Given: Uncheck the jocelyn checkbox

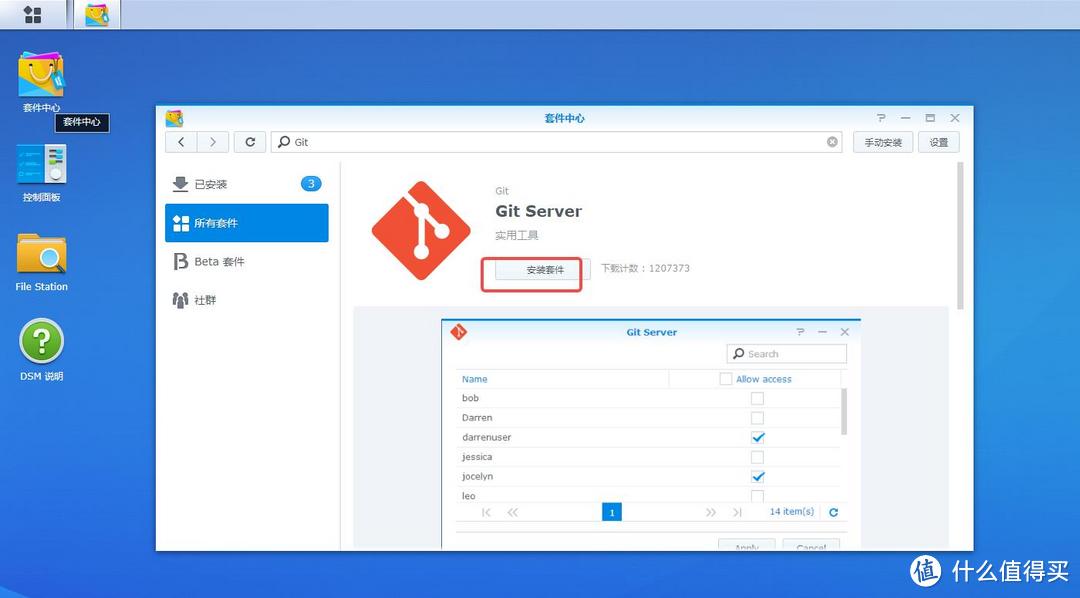Looking at the screenshot, I should coord(758,477).
